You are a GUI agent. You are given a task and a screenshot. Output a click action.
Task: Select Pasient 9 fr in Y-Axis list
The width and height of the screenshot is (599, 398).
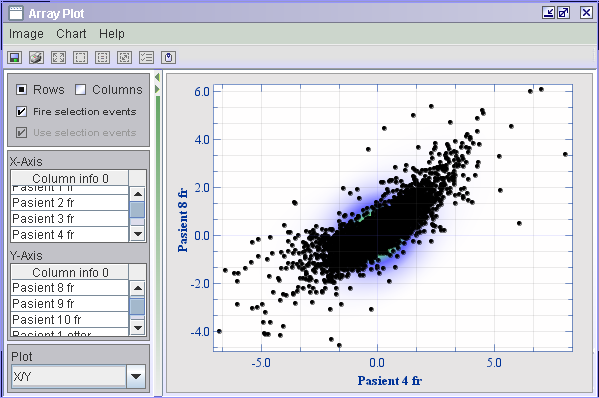tap(70, 304)
